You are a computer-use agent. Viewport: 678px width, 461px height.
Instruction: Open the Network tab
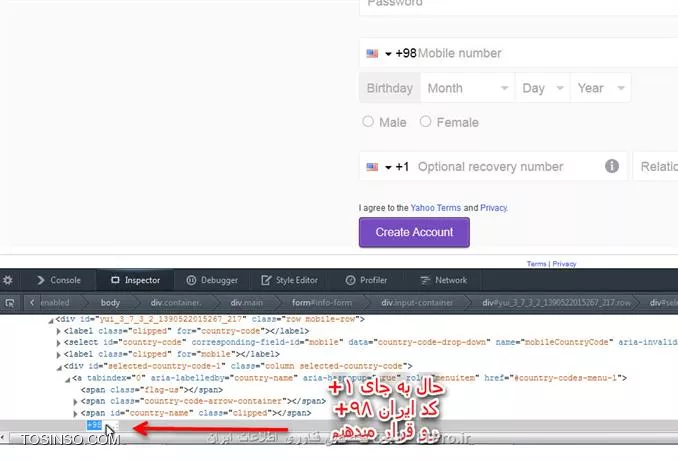(x=444, y=280)
